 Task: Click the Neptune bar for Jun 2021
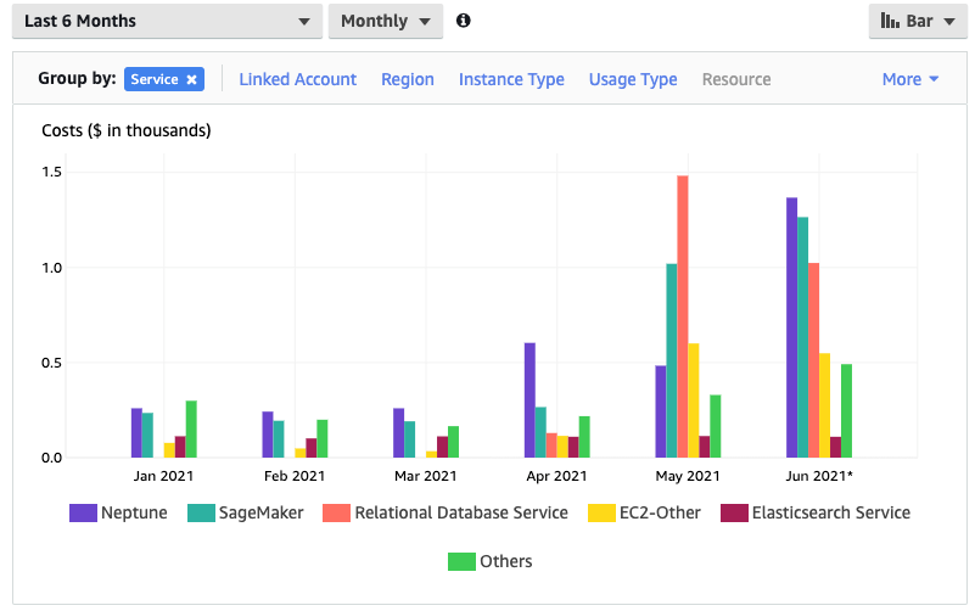[x=791, y=328]
